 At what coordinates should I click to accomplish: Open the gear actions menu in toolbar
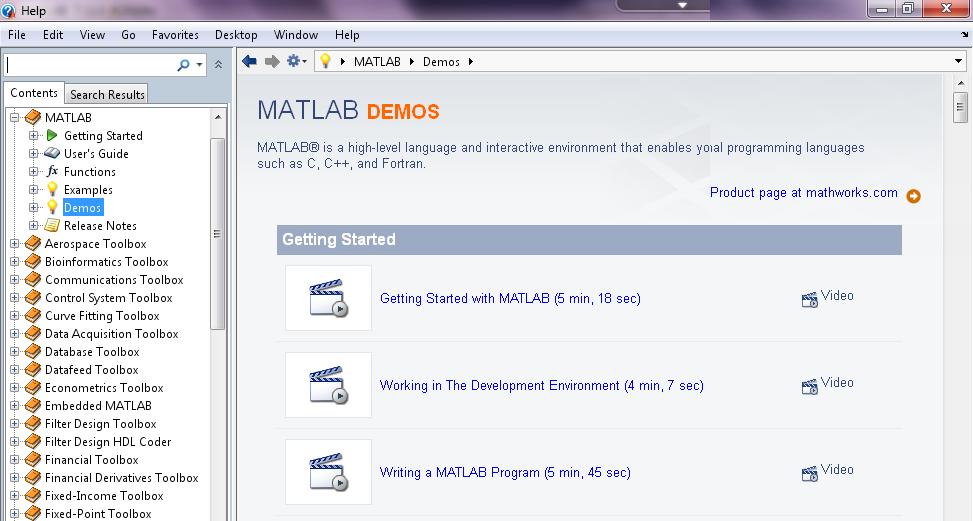pos(297,61)
